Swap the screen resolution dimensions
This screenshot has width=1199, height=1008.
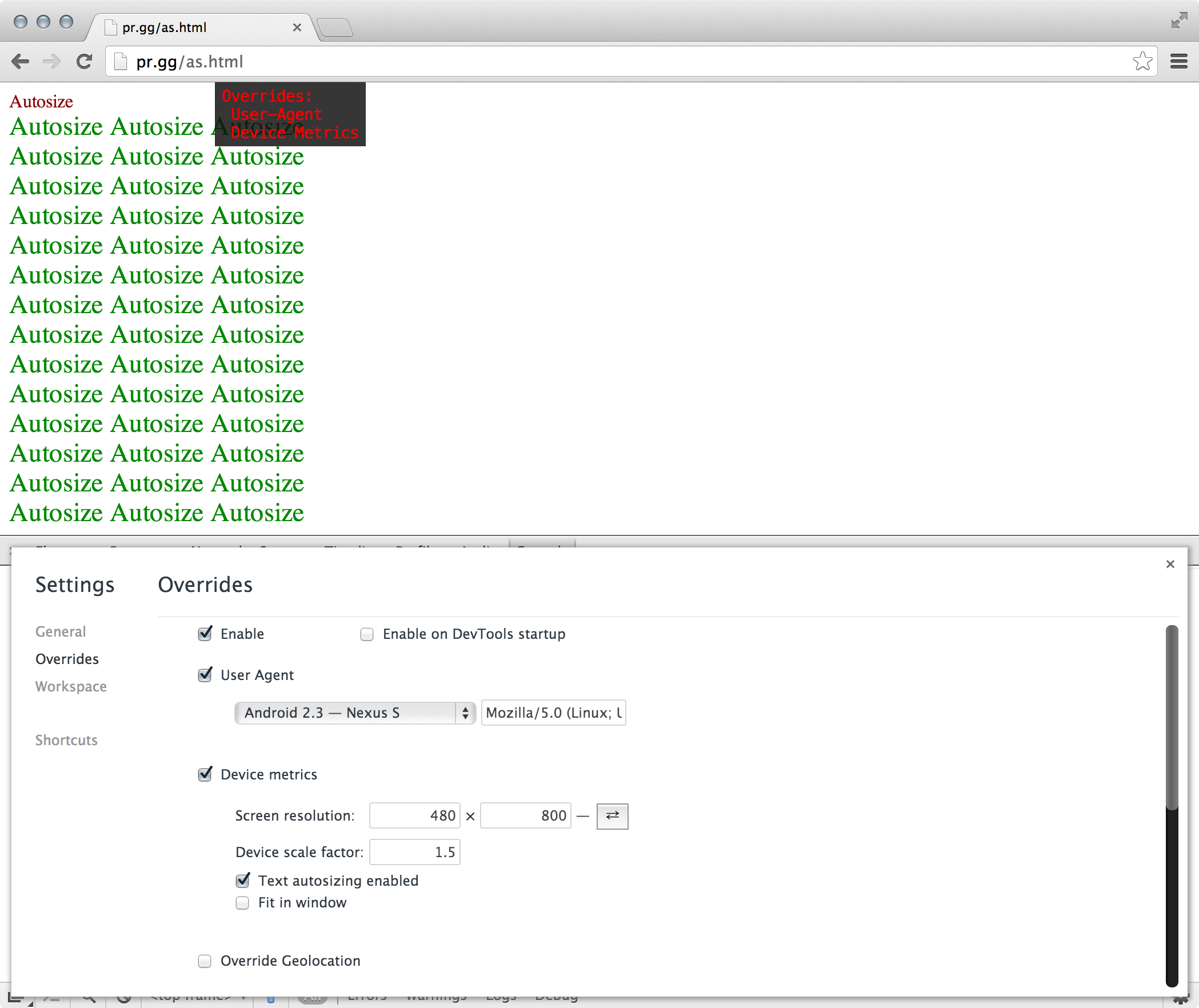point(612,815)
